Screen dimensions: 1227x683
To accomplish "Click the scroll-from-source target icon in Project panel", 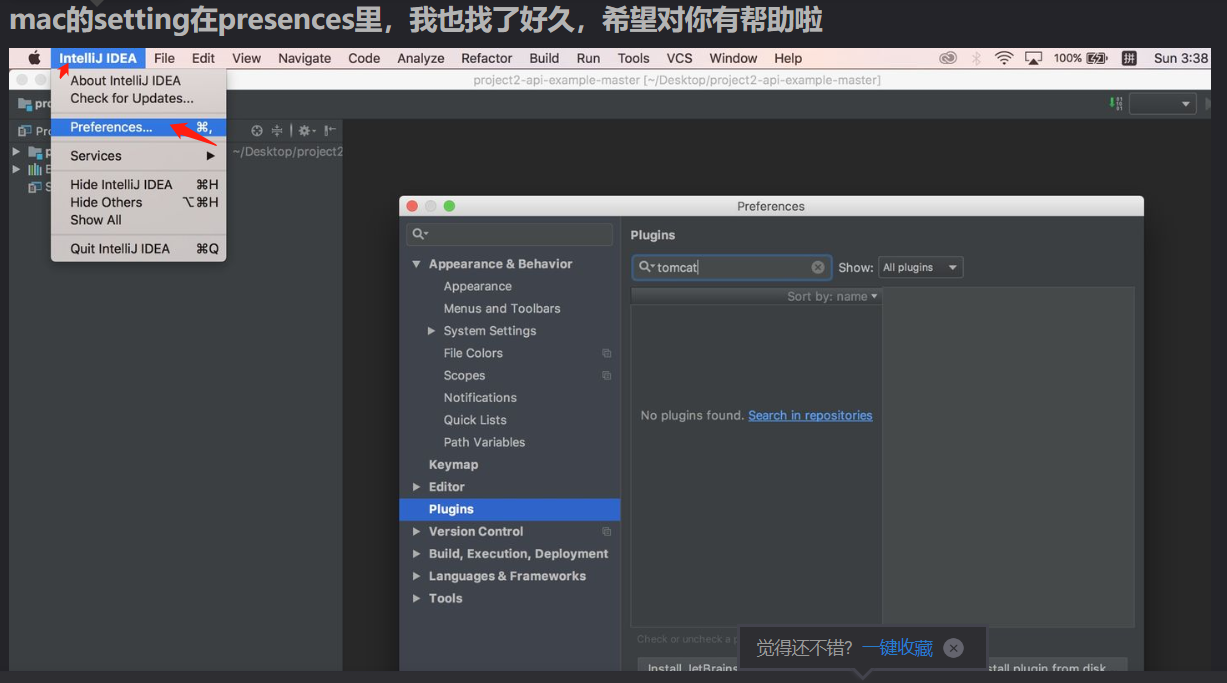I will (x=257, y=130).
